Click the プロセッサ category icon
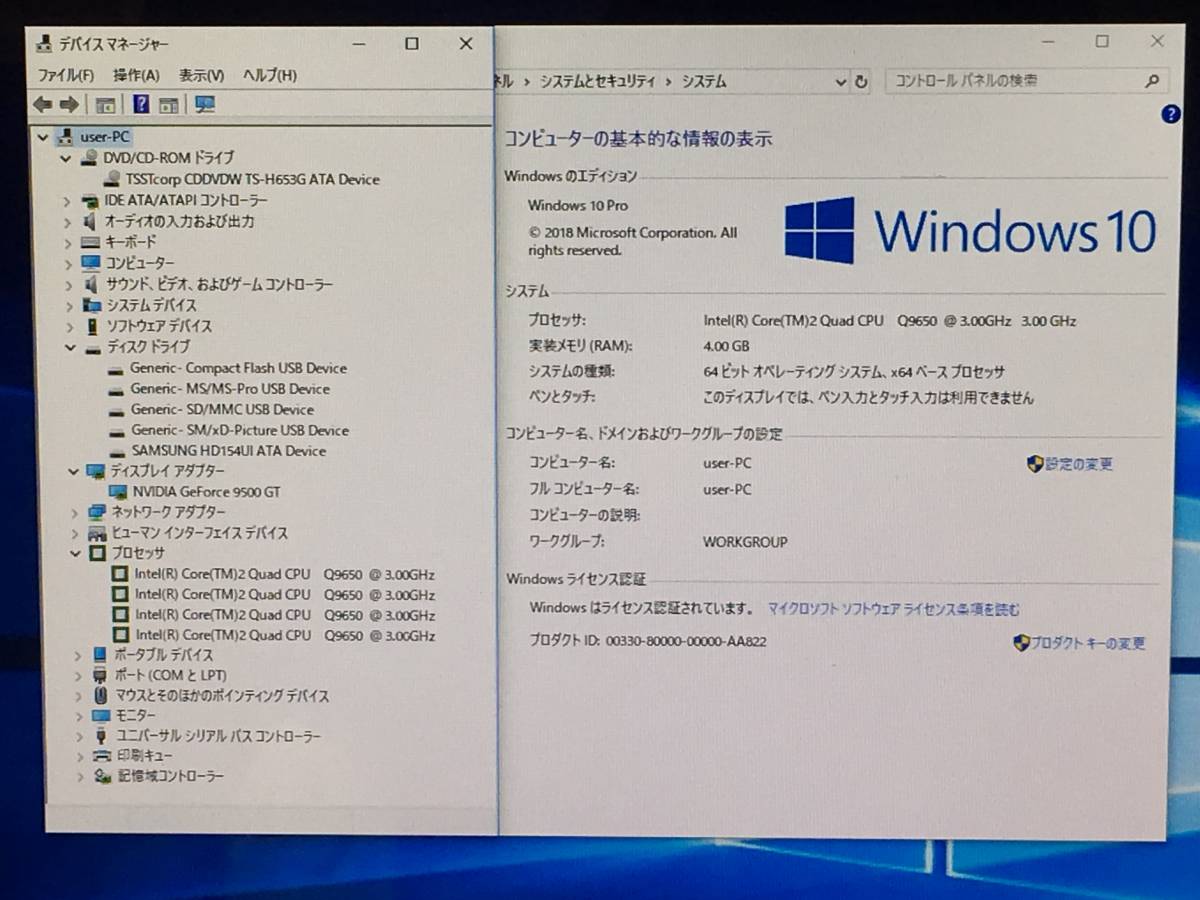The width and height of the screenshot is (1200, 900). (x=97, y=553)
